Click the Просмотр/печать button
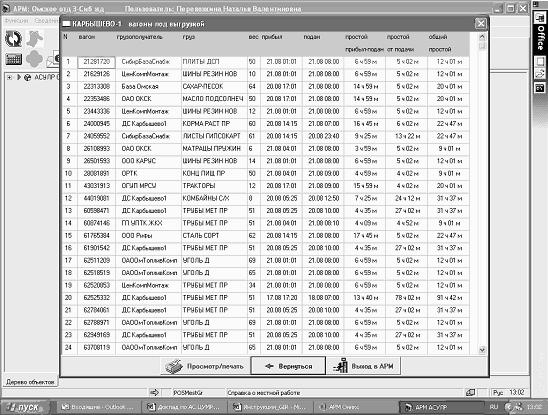548x415 pixels. pyautogui.click(x=206, y=366)
